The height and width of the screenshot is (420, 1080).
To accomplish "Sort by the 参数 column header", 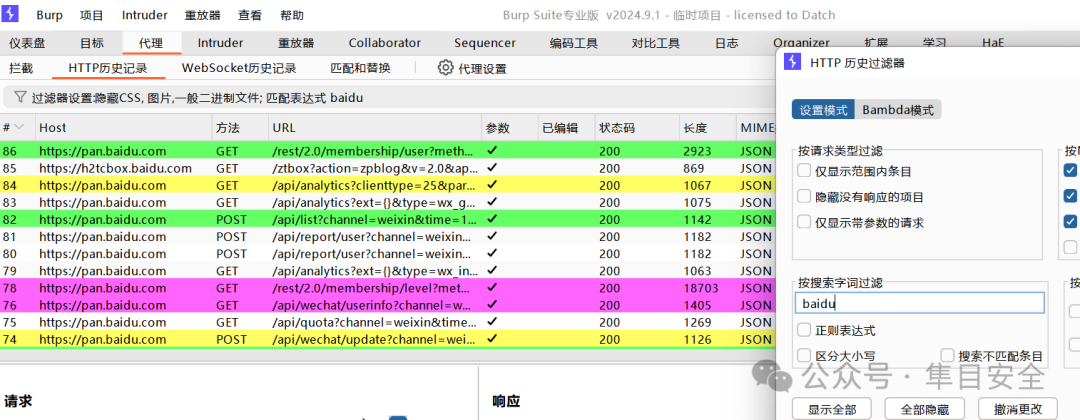I will coord(509,127).
